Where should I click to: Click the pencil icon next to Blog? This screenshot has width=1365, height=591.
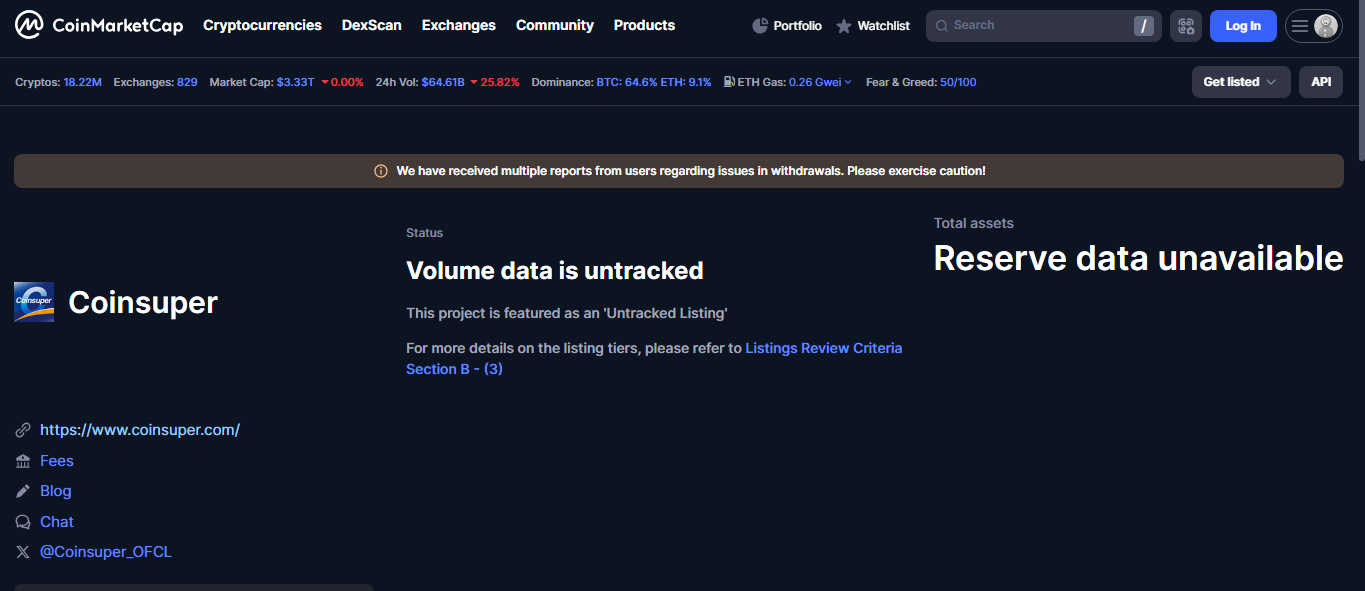[23, 491]
